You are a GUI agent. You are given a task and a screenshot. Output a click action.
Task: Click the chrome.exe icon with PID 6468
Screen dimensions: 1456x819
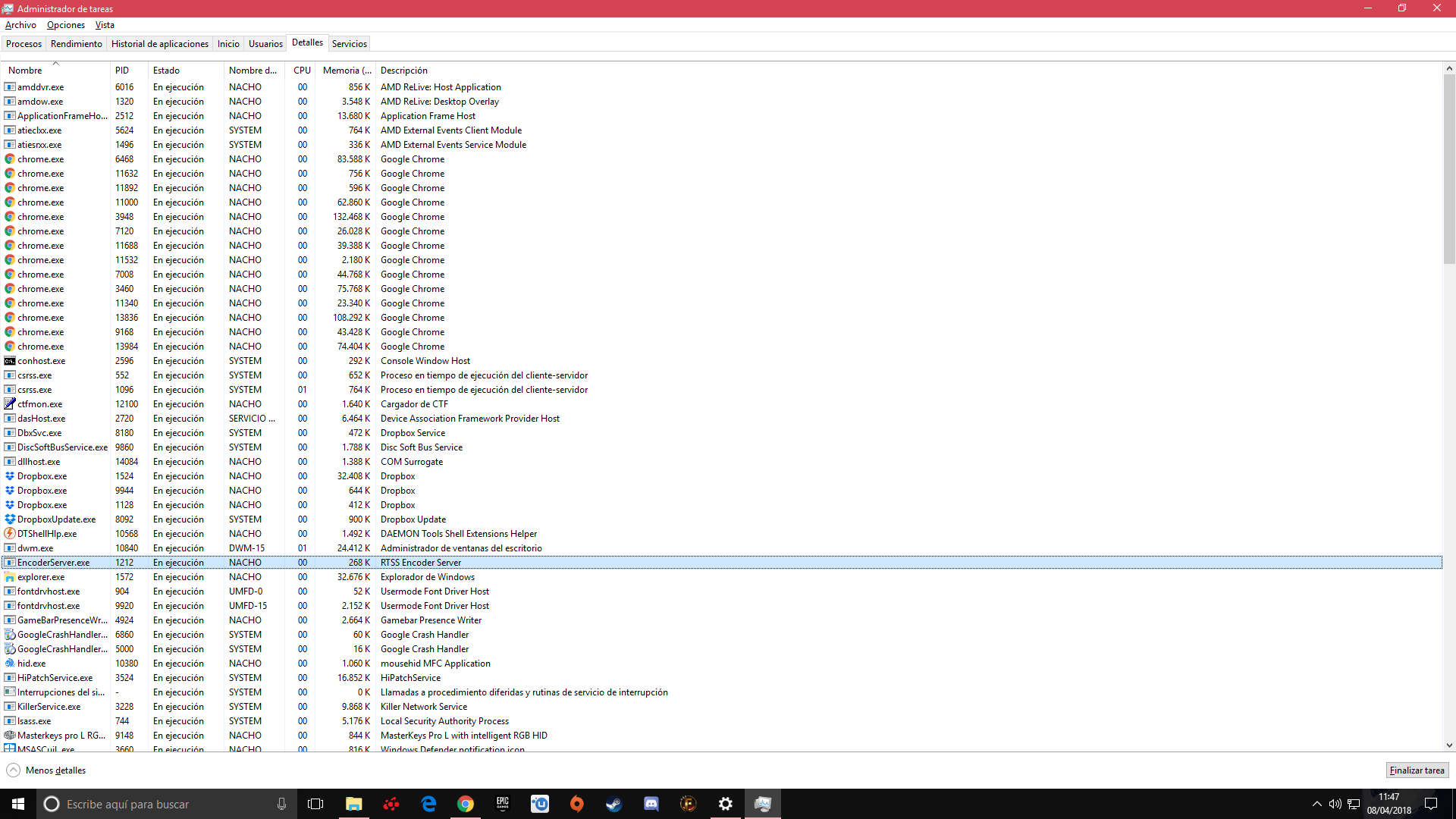tap(10, 159)
